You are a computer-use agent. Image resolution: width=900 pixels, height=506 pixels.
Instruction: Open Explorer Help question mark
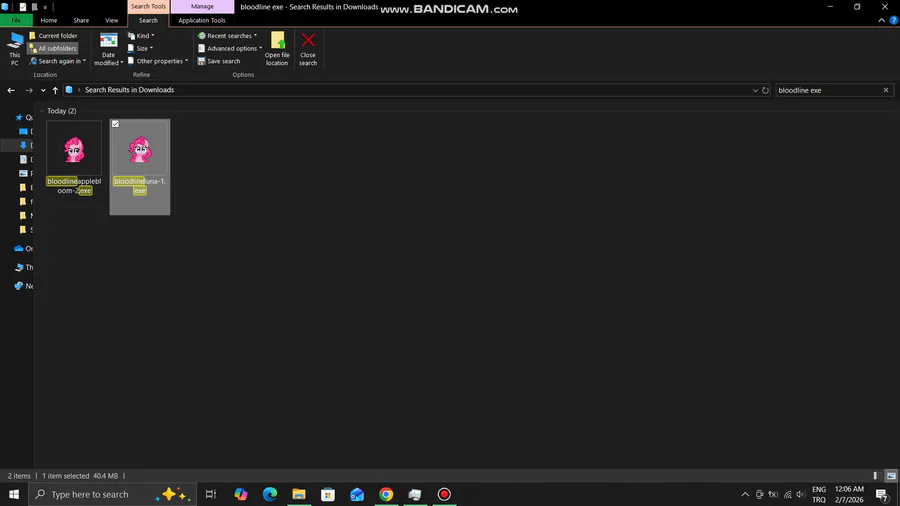[x=894, y=20]
